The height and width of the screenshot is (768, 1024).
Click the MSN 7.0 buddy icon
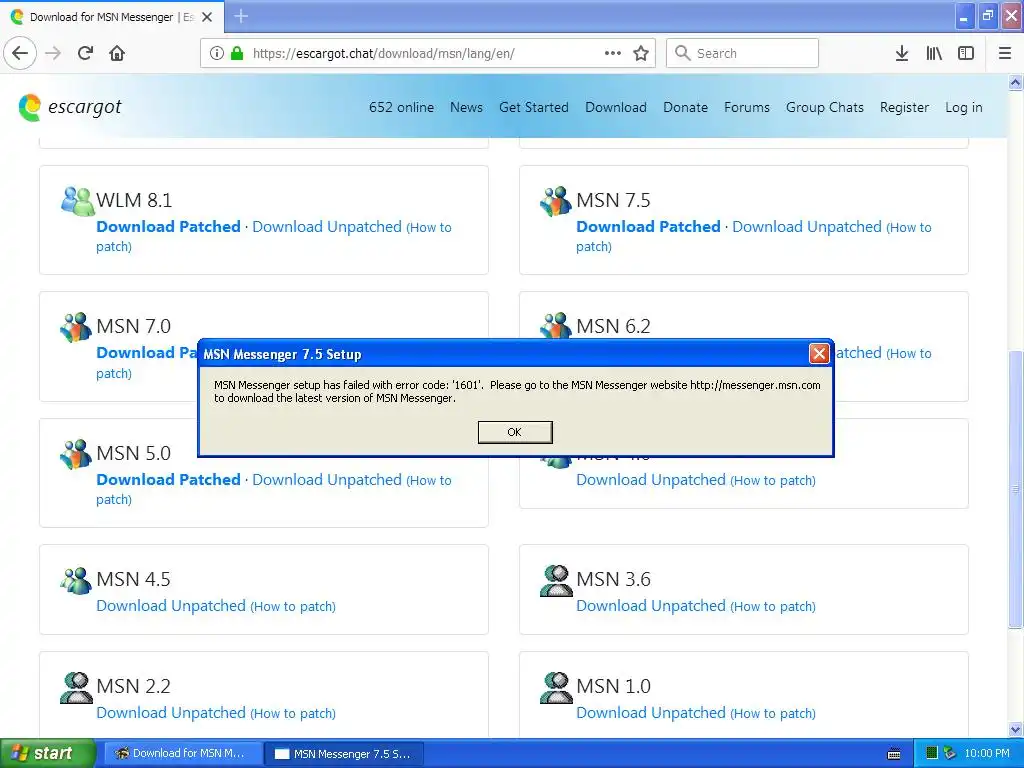pyautogui.click(x=76, y=327)
